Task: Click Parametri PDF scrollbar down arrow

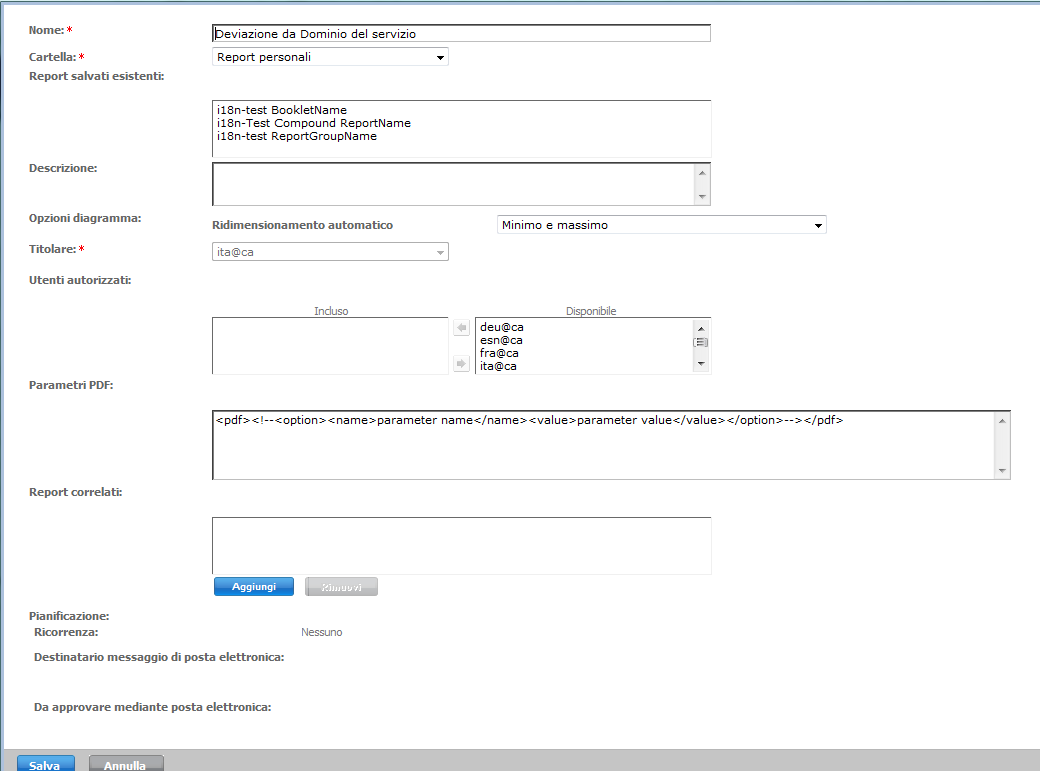Action: pos(1002,470)
